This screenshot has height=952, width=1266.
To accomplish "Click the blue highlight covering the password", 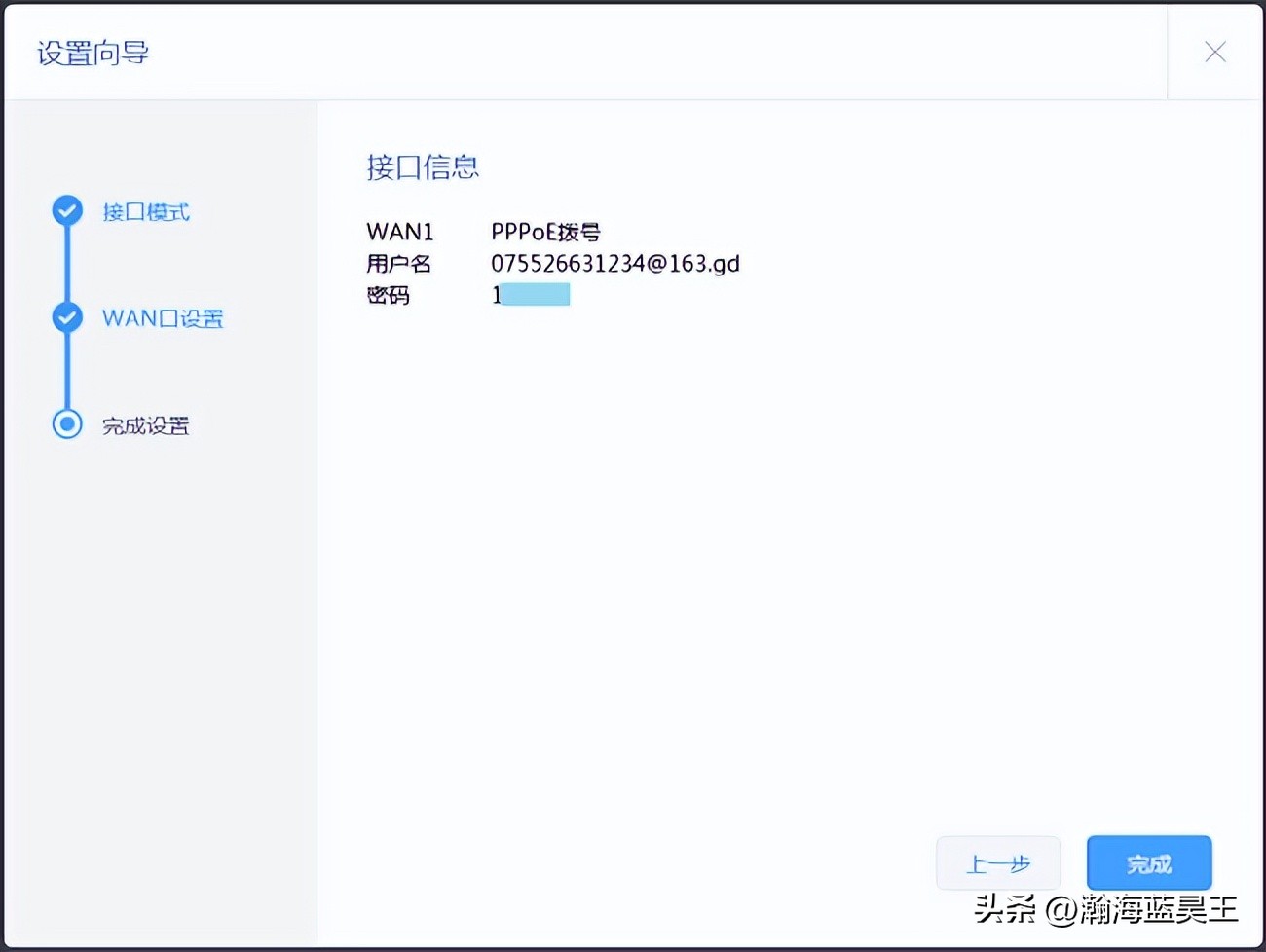I will 536,293.
